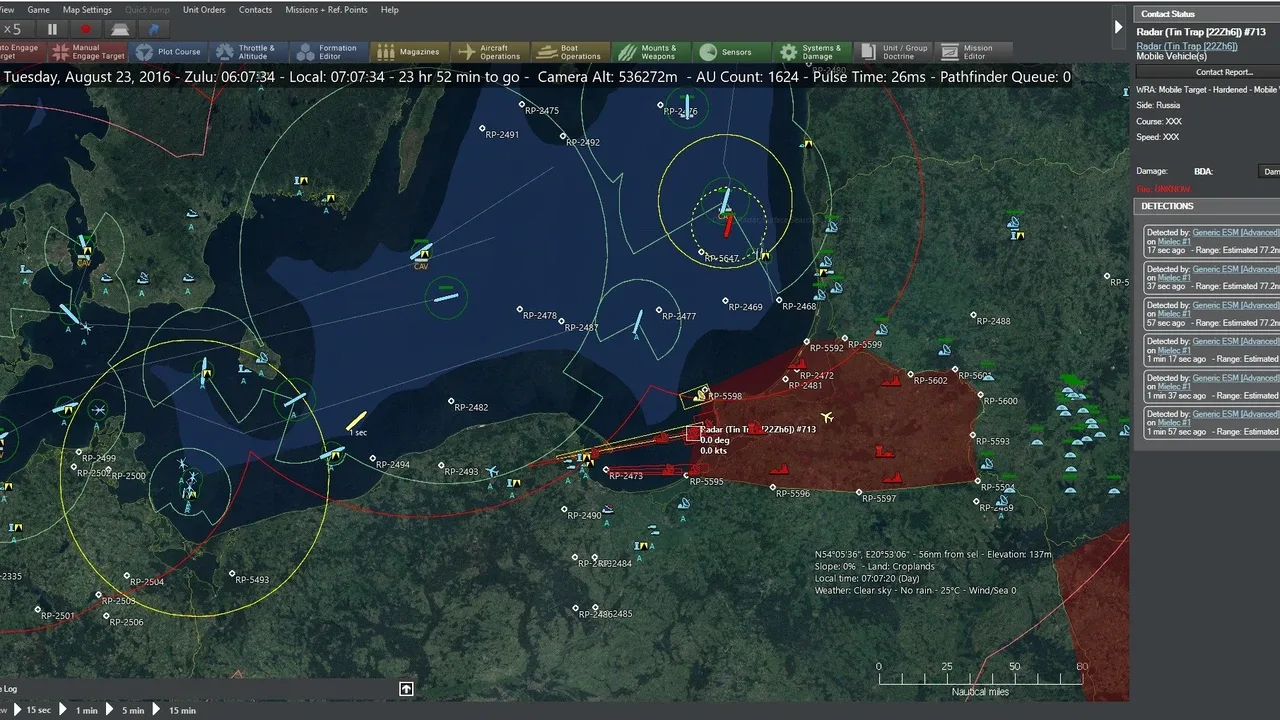
Task: Click the Manual Engage Target button
Action: tap(88, 52)
